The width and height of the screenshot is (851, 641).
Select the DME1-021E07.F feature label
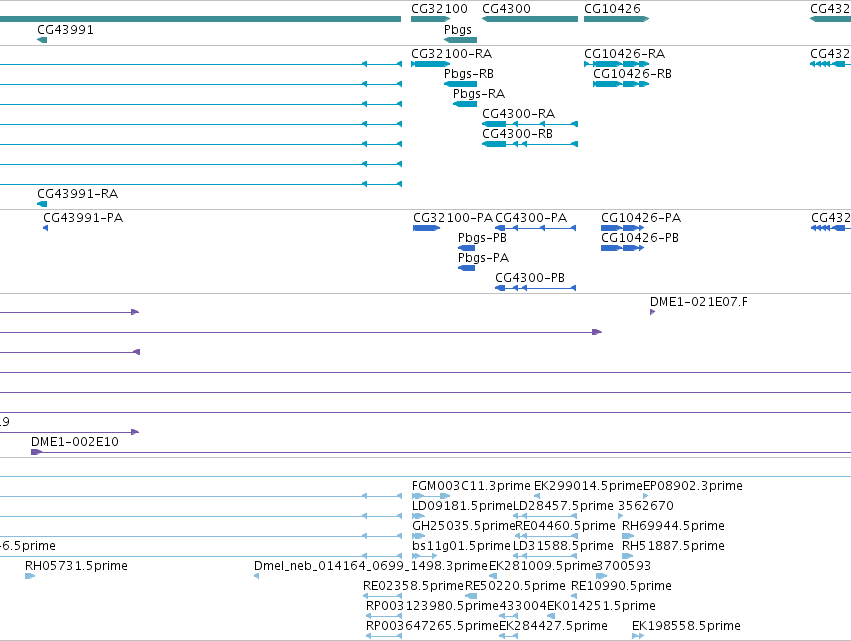[698, 302]
